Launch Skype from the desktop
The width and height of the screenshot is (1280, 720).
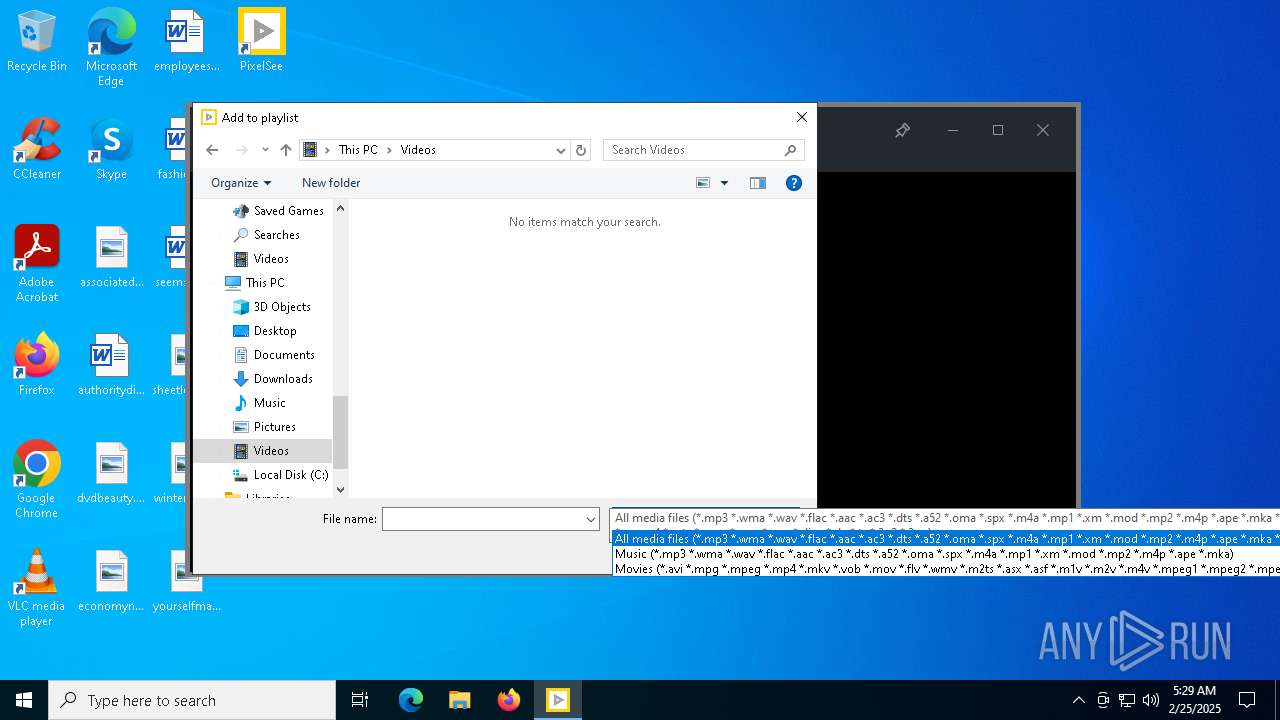point(111,150)
